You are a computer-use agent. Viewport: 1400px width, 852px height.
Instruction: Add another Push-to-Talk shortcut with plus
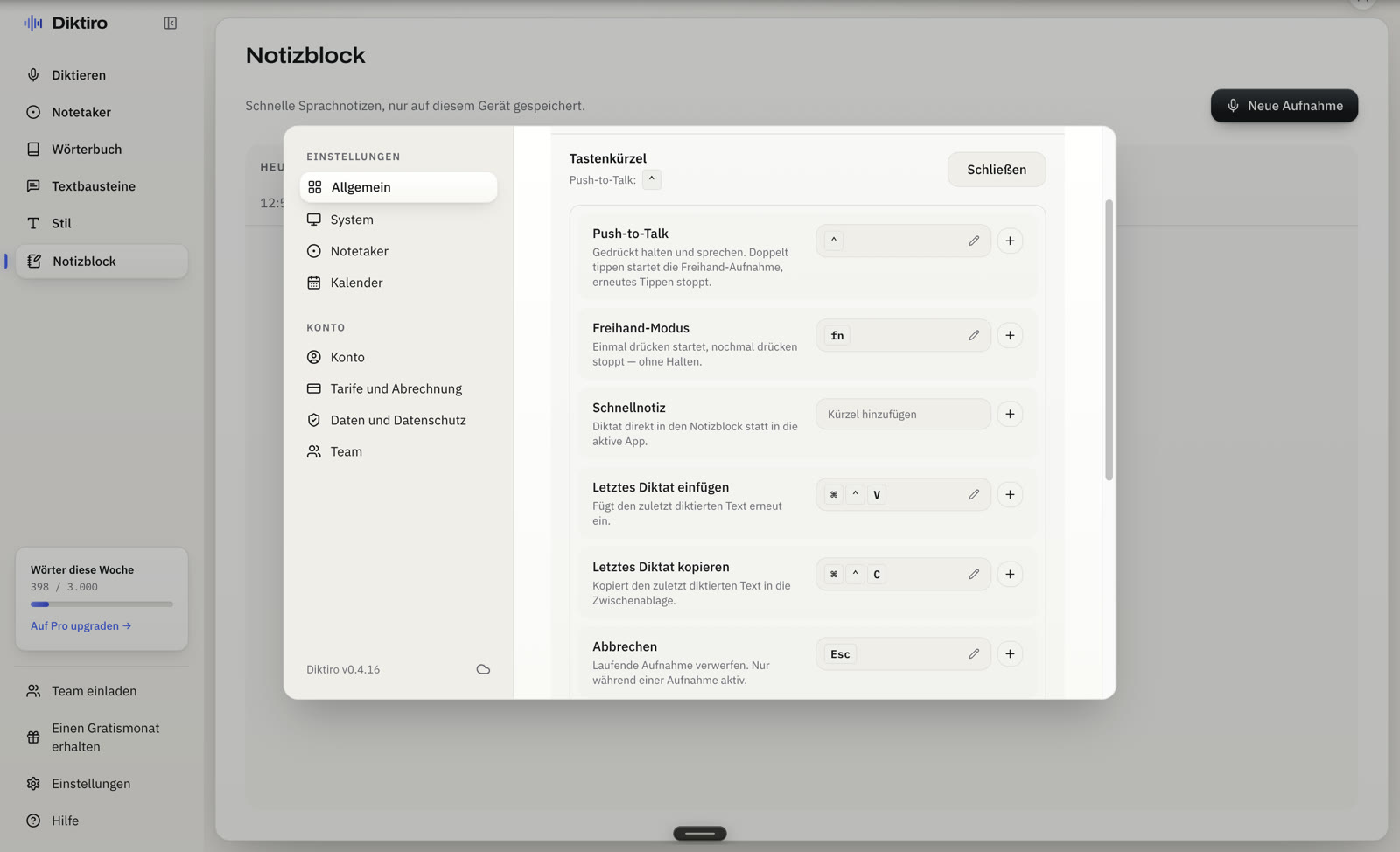tap(1010, 241)
